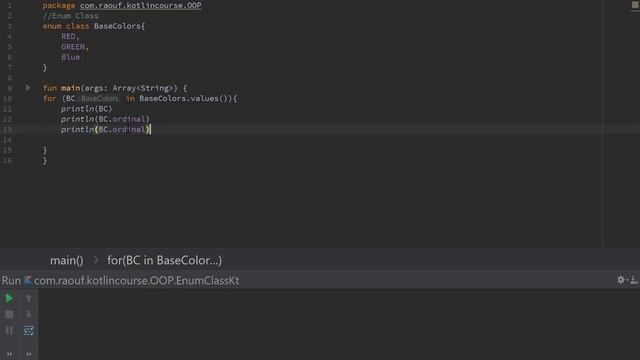Select the main() breadcrumb

(x=67, y=260)
